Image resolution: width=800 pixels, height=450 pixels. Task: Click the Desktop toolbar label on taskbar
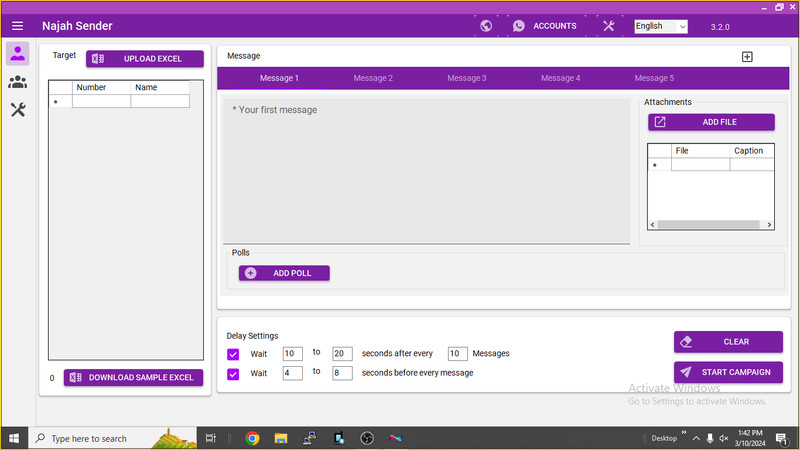(x=664, y=438)
